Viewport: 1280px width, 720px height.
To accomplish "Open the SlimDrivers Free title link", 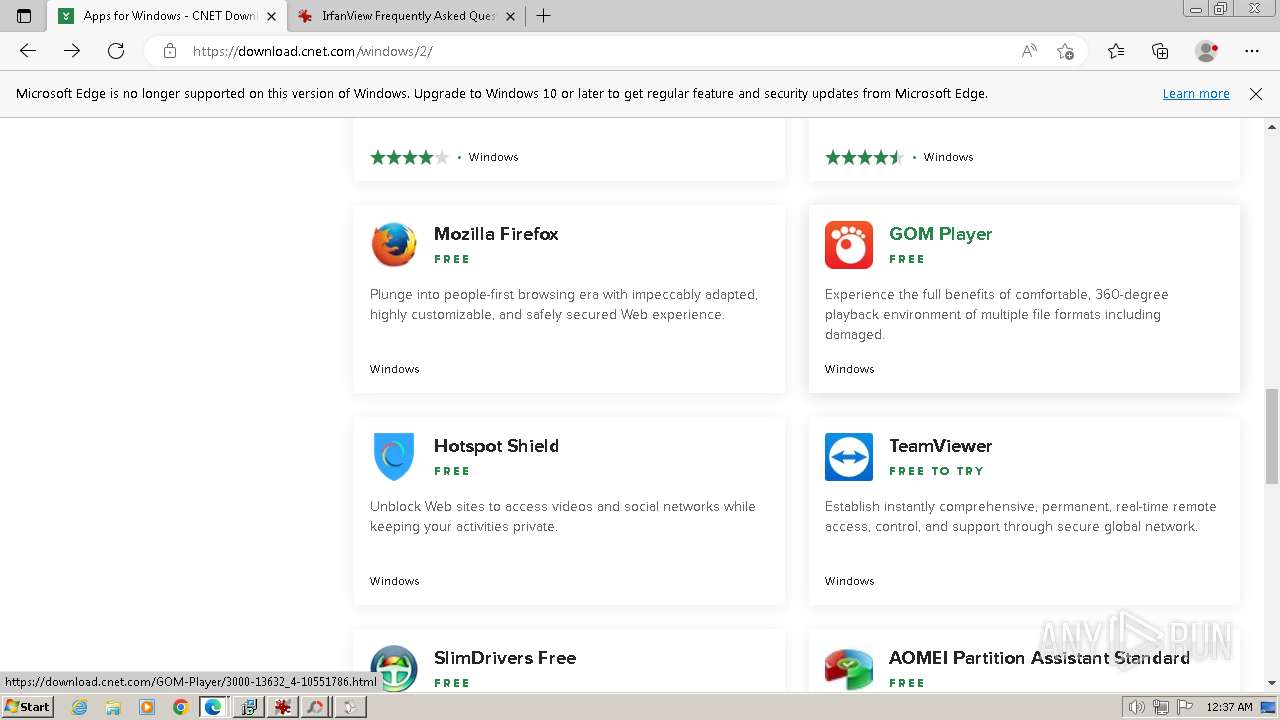I will coord(505,658).
